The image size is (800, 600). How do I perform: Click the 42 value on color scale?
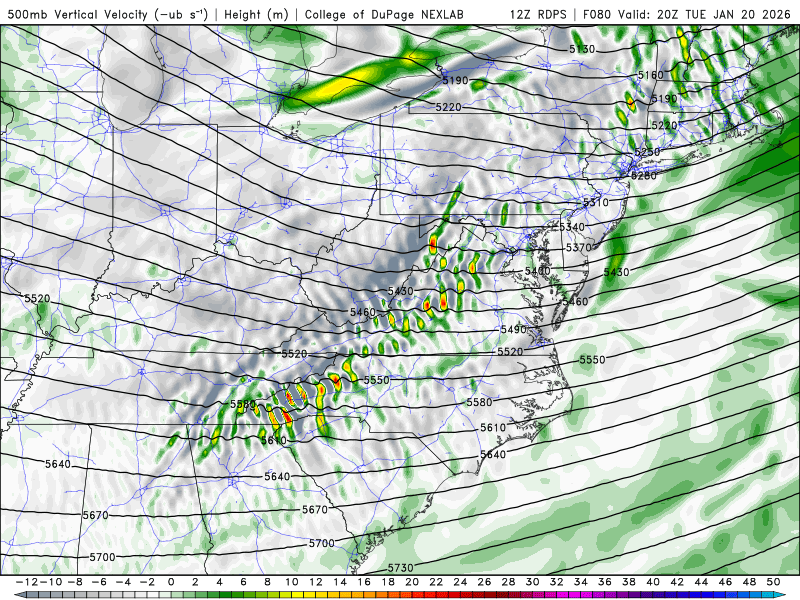677,582
